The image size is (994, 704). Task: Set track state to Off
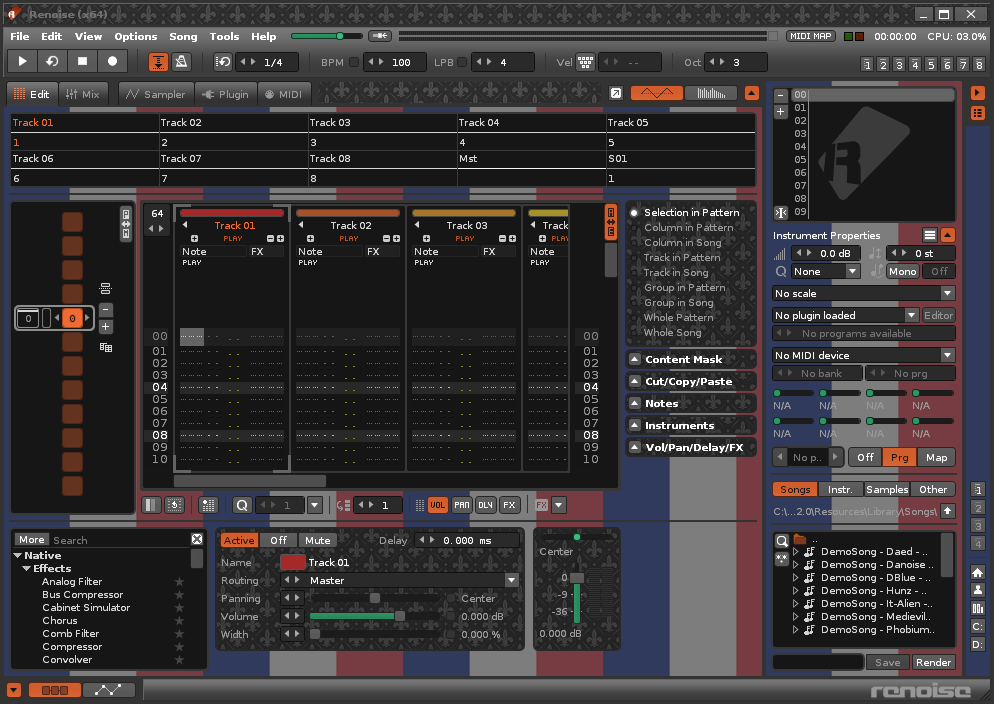(278, 541)
